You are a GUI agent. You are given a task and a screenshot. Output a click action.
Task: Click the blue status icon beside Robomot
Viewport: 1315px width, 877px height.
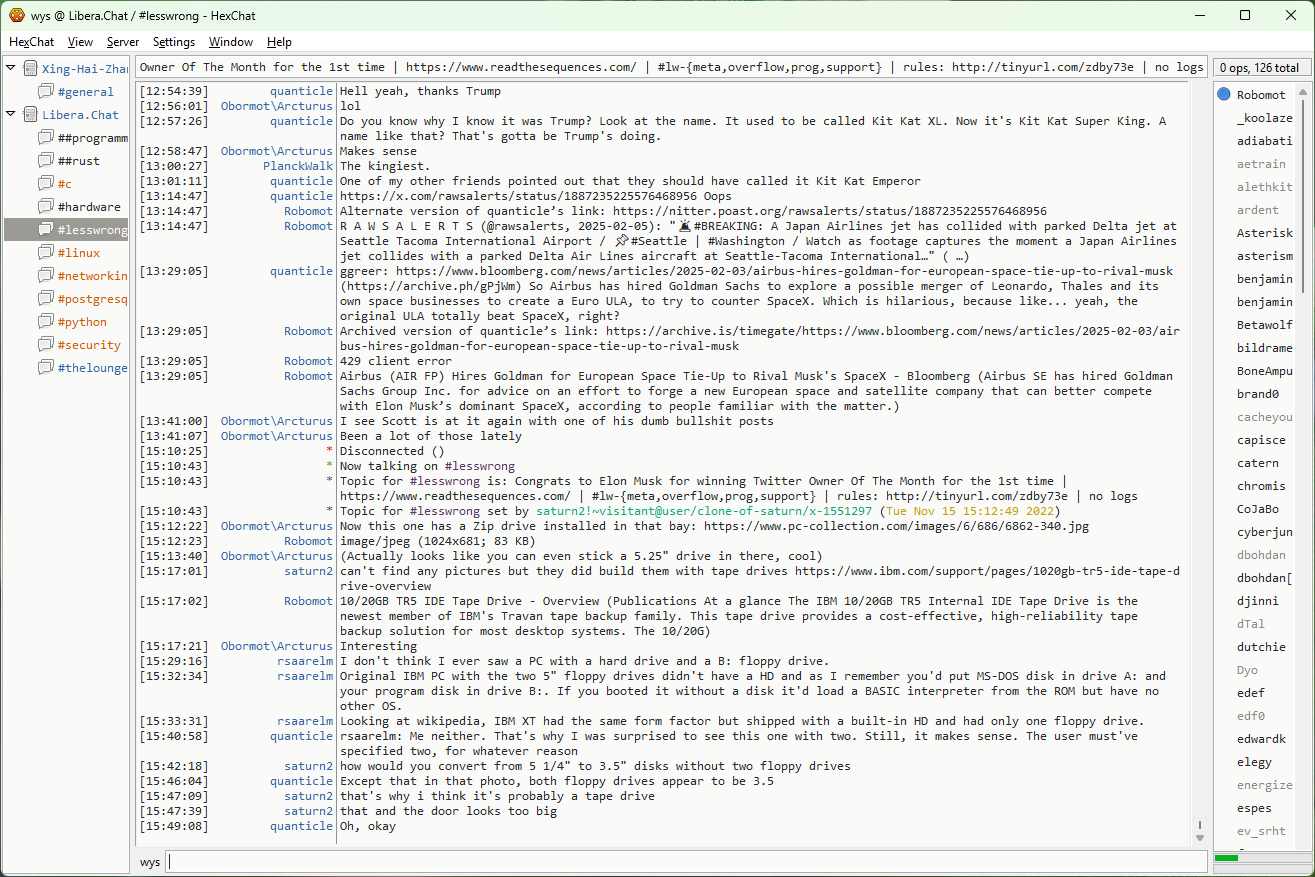[x=1224, y=95]
